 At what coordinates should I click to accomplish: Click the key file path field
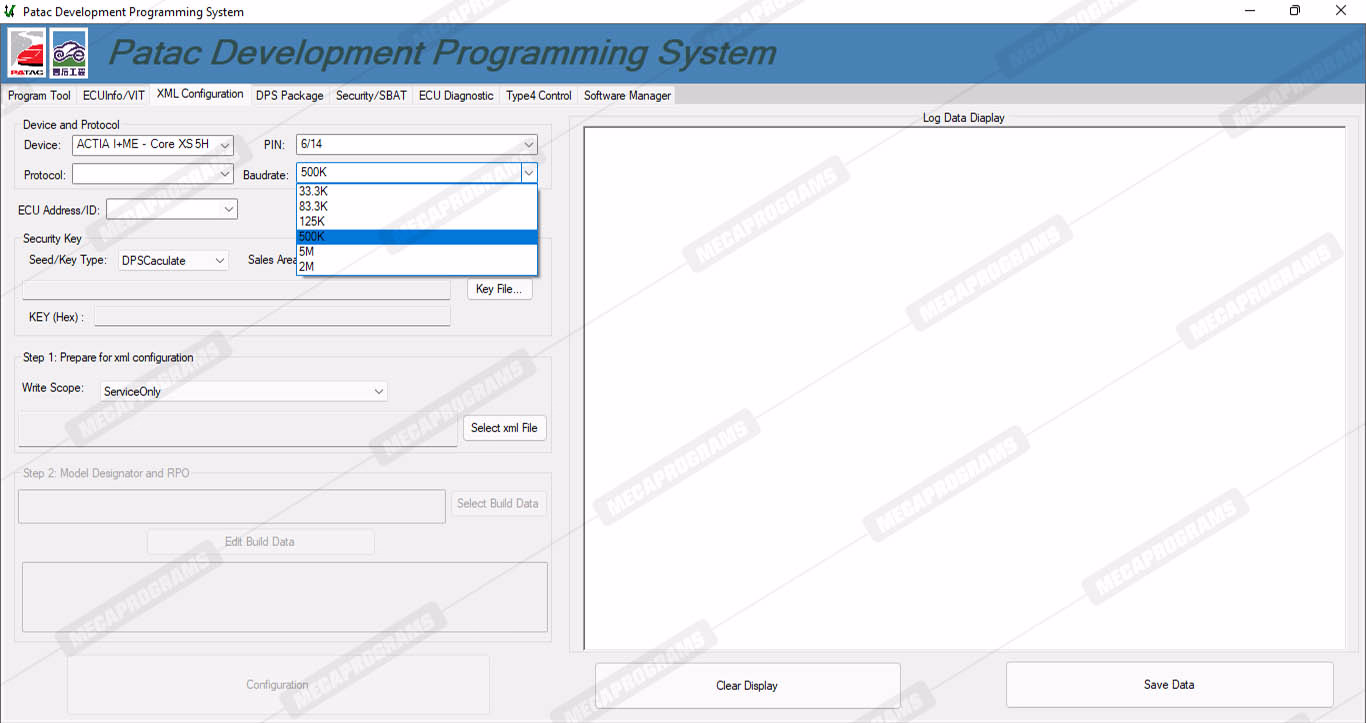click(236, 290)
